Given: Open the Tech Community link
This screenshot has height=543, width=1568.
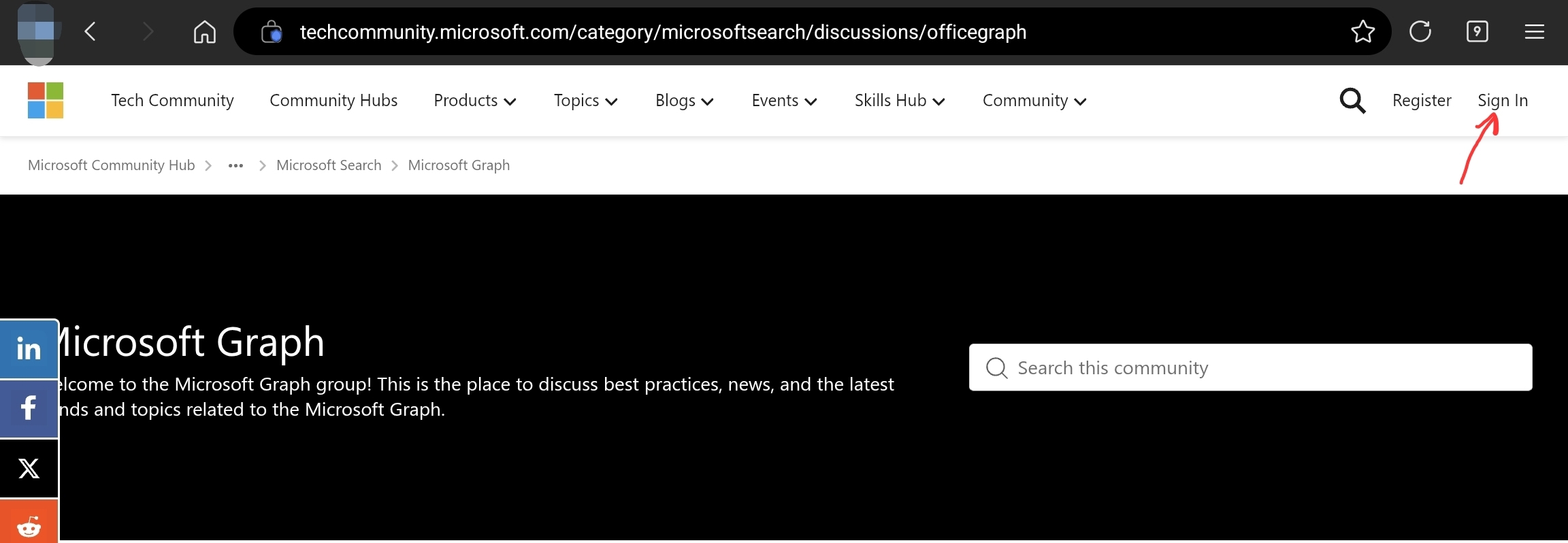Looking at the screenshot, I should (x=172, y=101).
